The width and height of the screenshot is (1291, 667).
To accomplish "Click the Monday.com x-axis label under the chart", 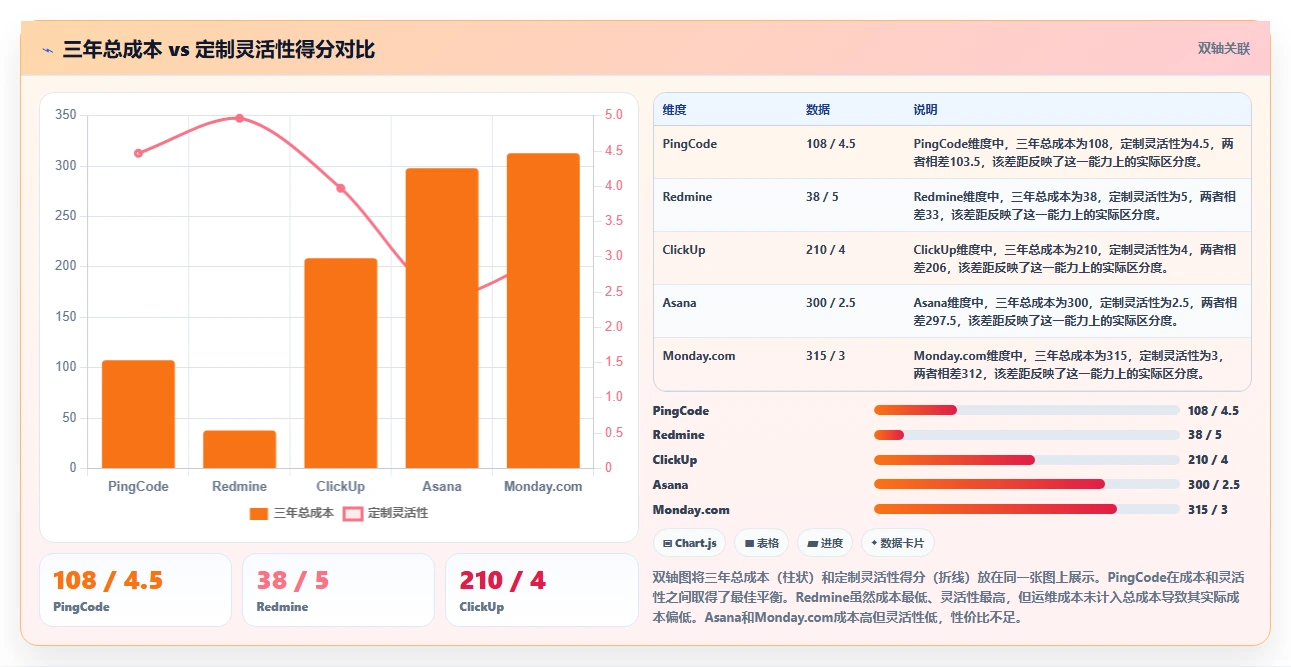I will click(x=543, y=486).
